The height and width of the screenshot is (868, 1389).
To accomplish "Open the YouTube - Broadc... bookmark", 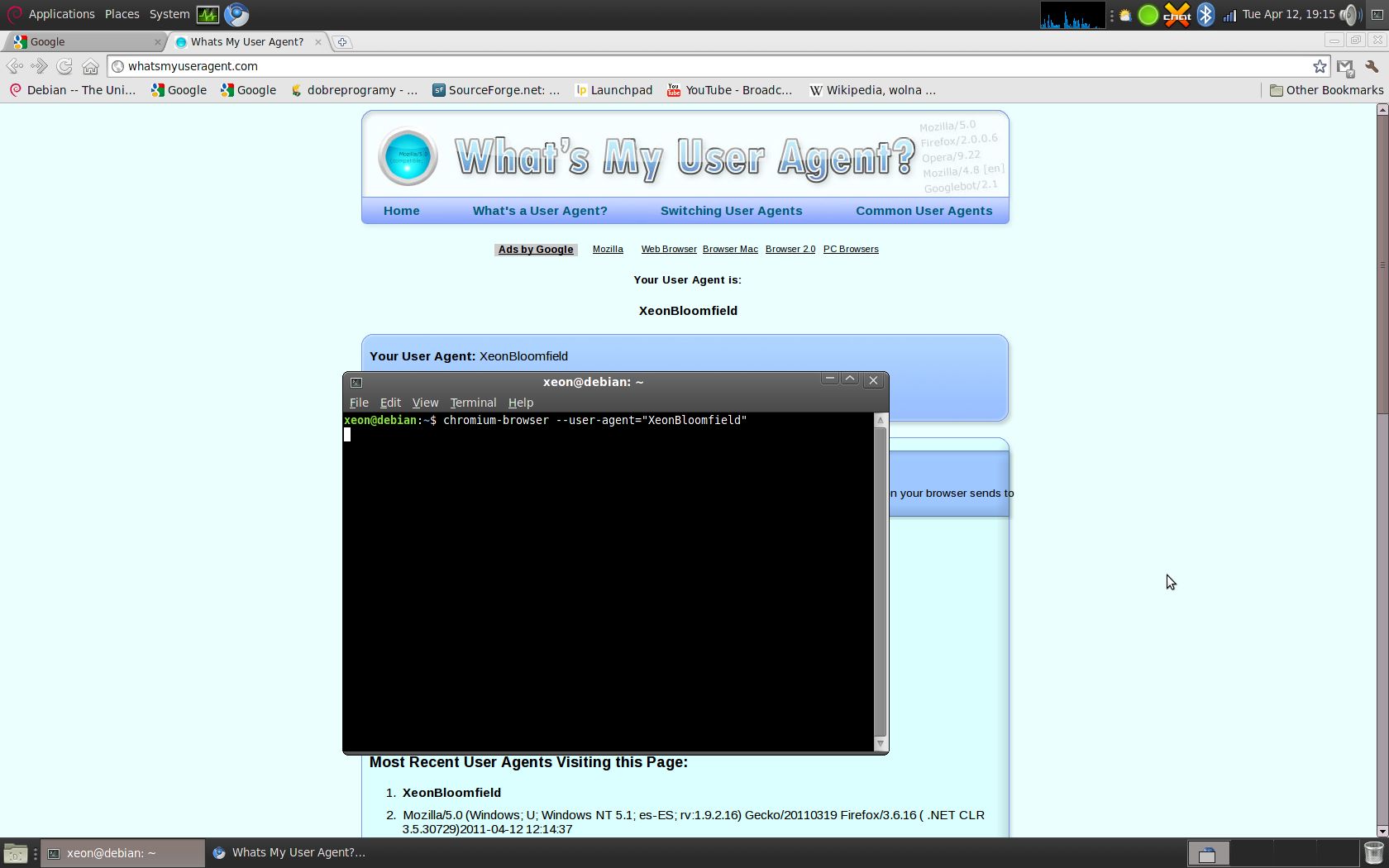I will point(730,90).
